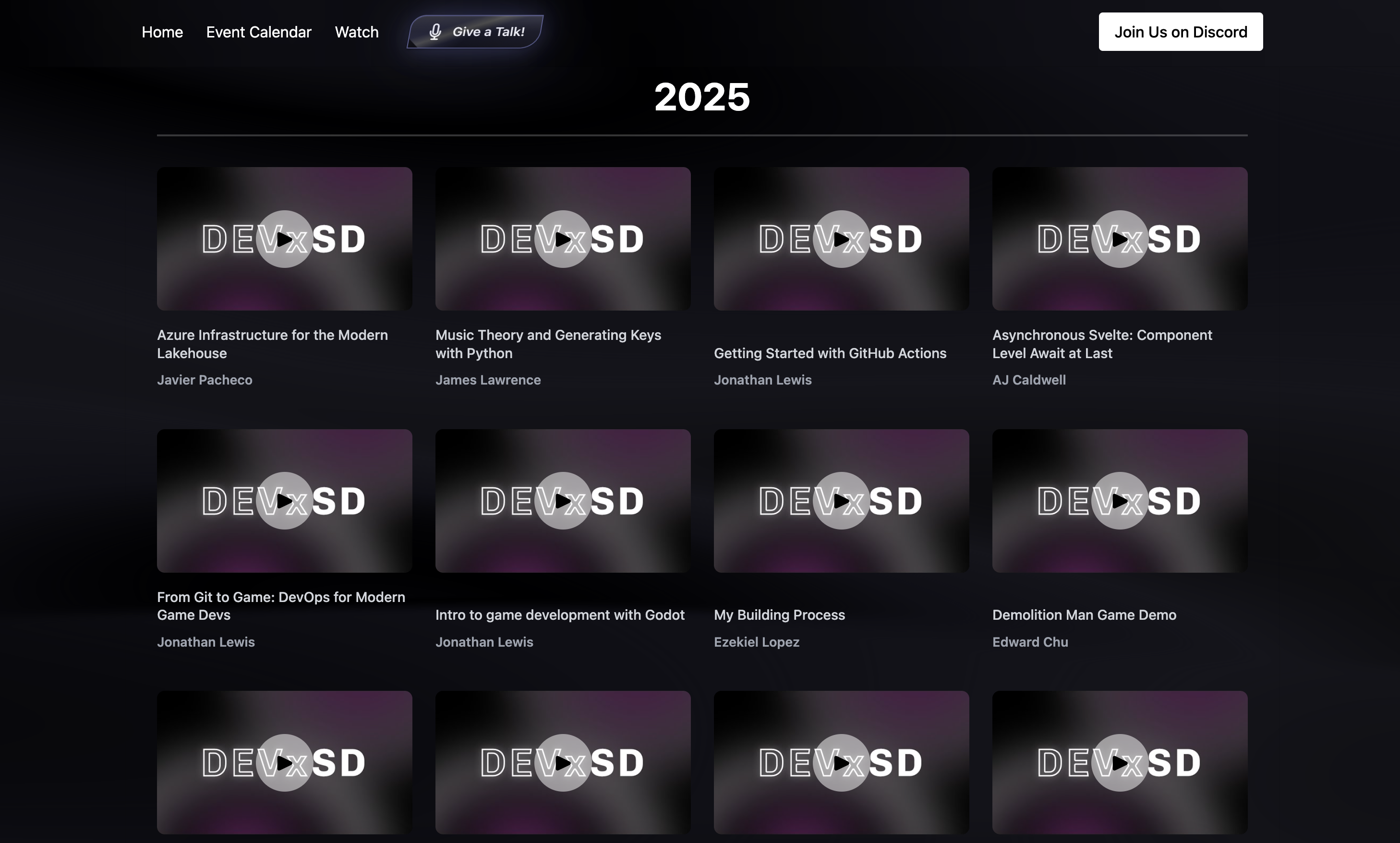The width and height of the screenshot is (1400, 843).
Task: Open the Getting Started with GitHub Actions talk
Action: [x=830, y=353]
